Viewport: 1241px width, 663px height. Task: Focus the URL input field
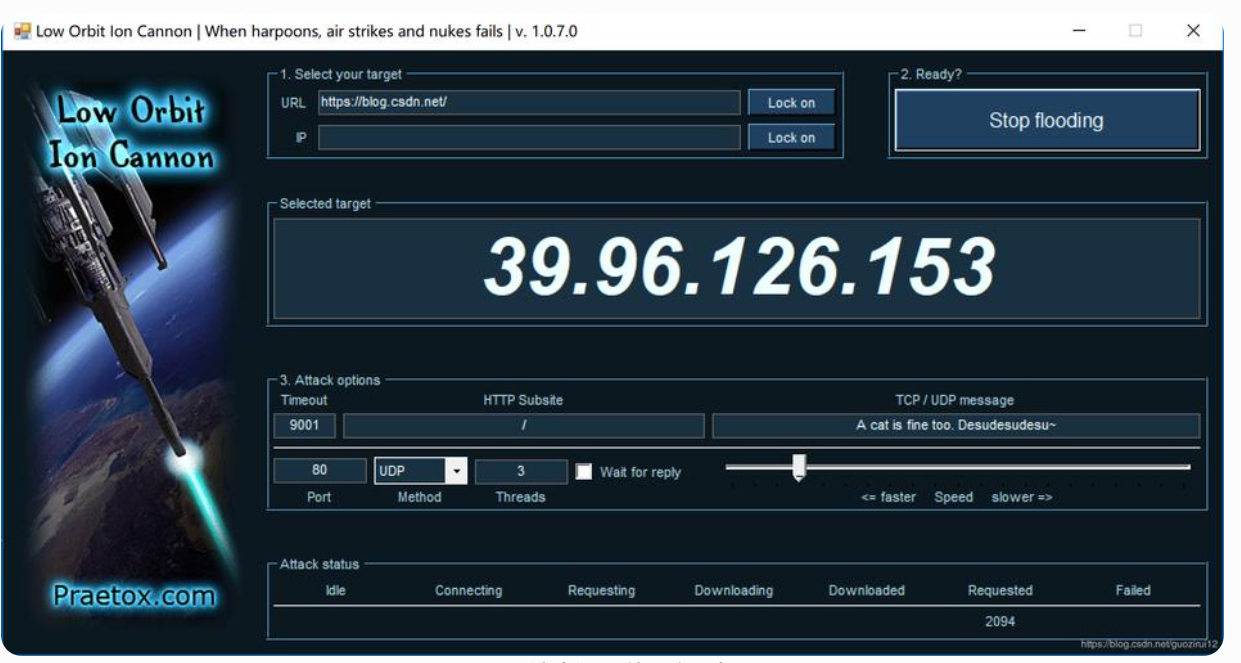click(x=529, y=102)
